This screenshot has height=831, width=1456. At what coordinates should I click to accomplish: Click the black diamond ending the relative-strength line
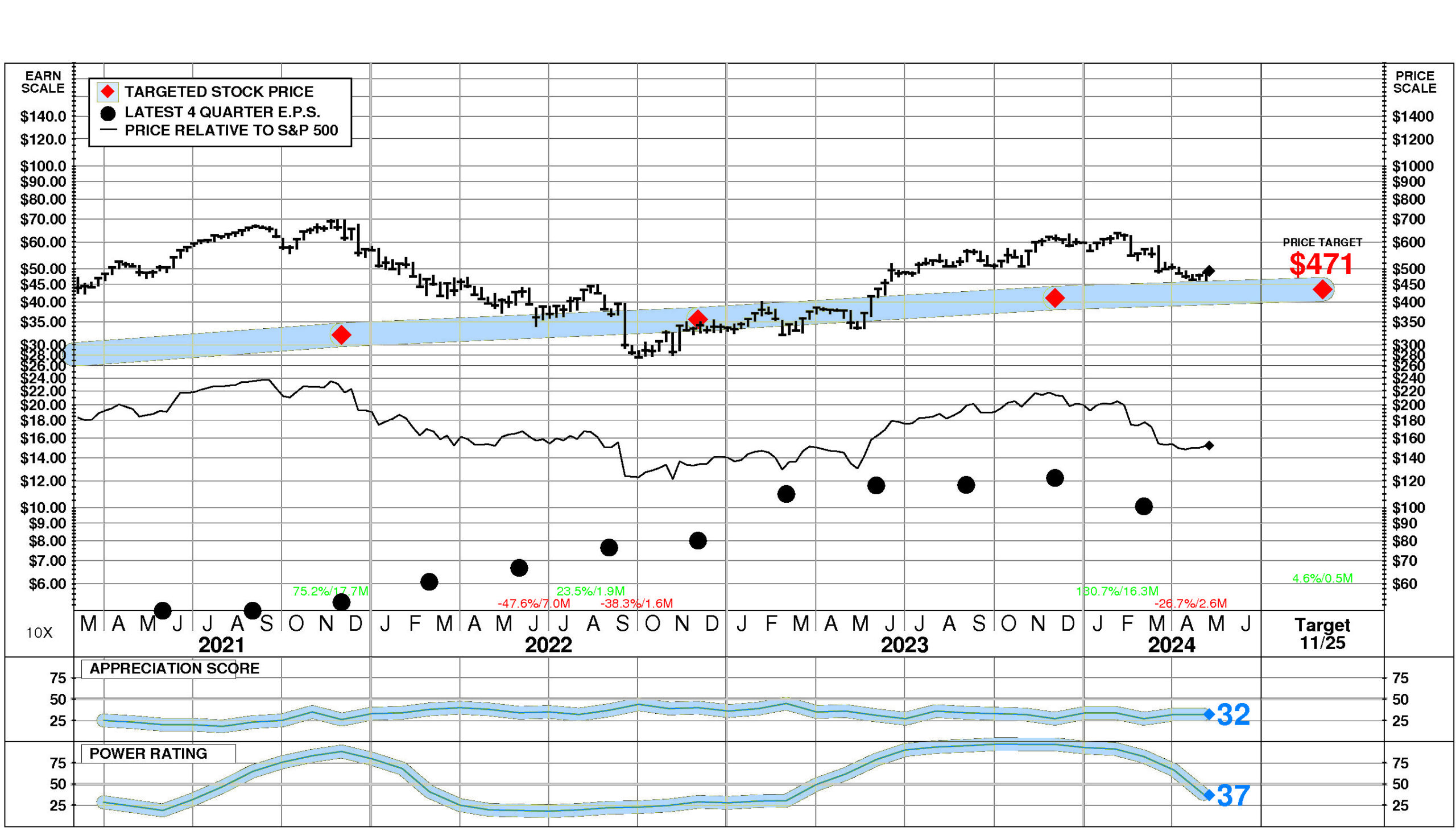tap(1209, 445)
